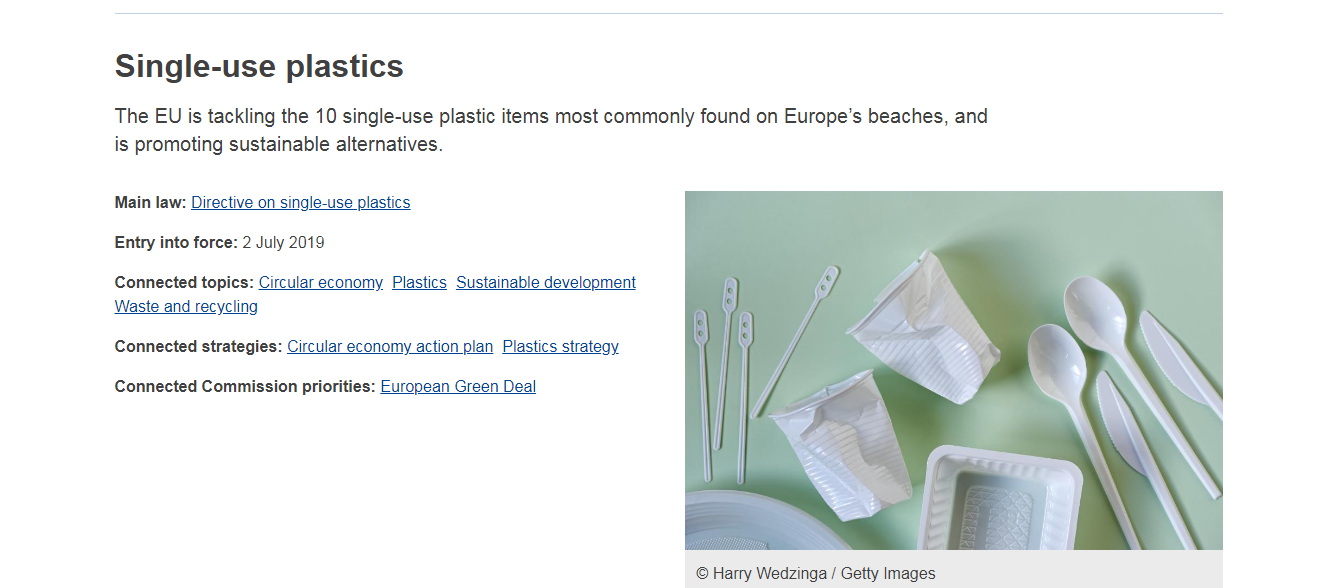Open the Plastics connected topic link

tap(419, 283)
